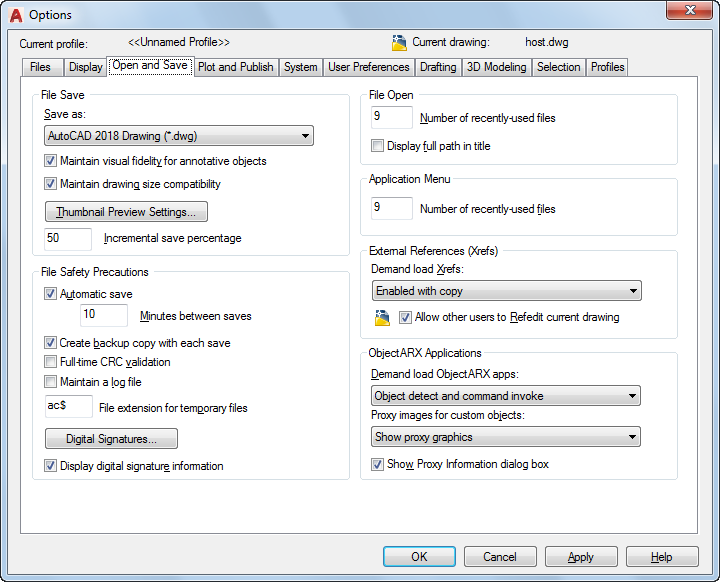The height and width of the screenshot is (582, 720).
Task: Click the Incremental save percentage field
Action: (68, 239)
